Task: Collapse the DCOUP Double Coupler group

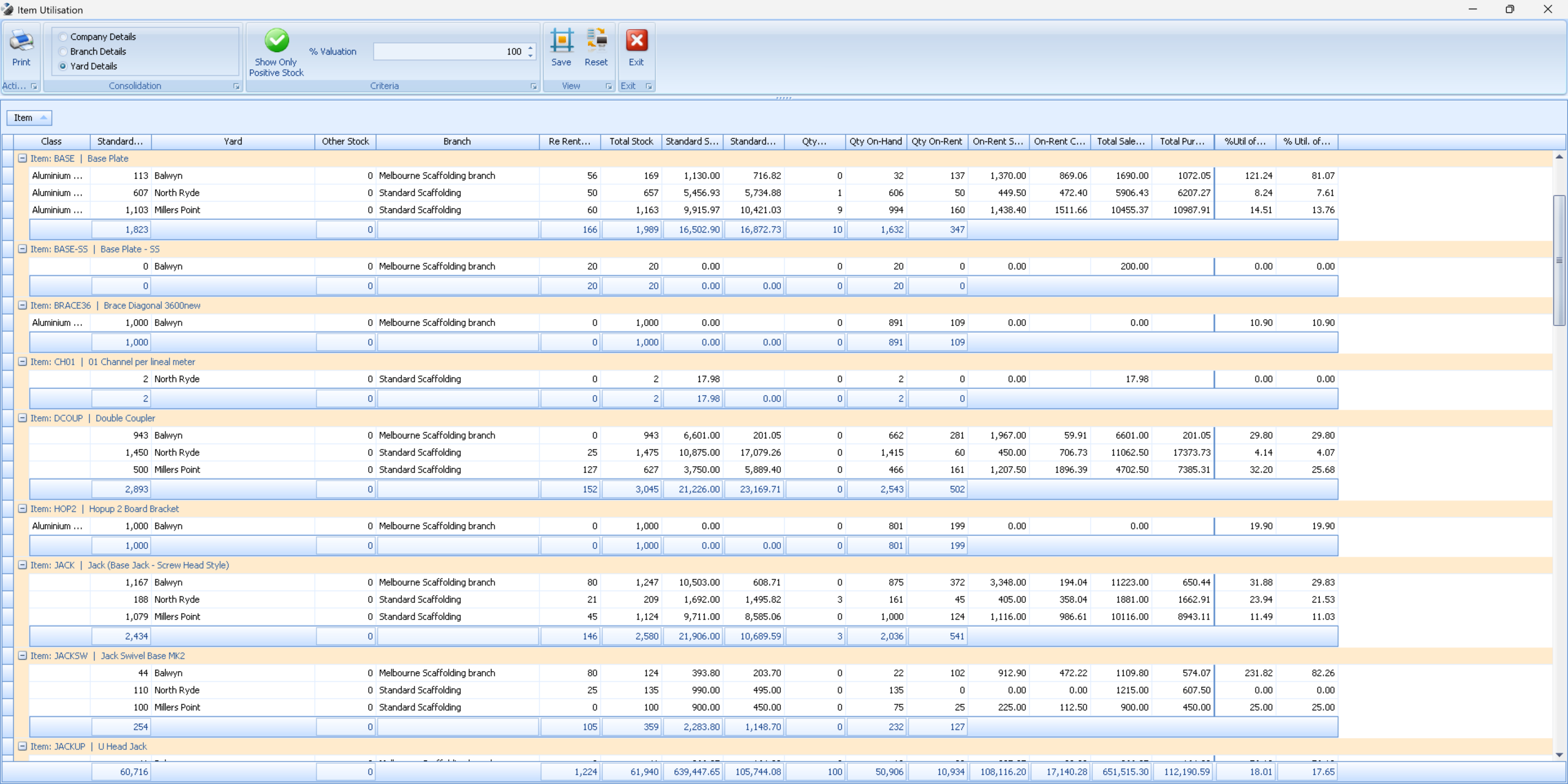Action: (x=23, y=418)
